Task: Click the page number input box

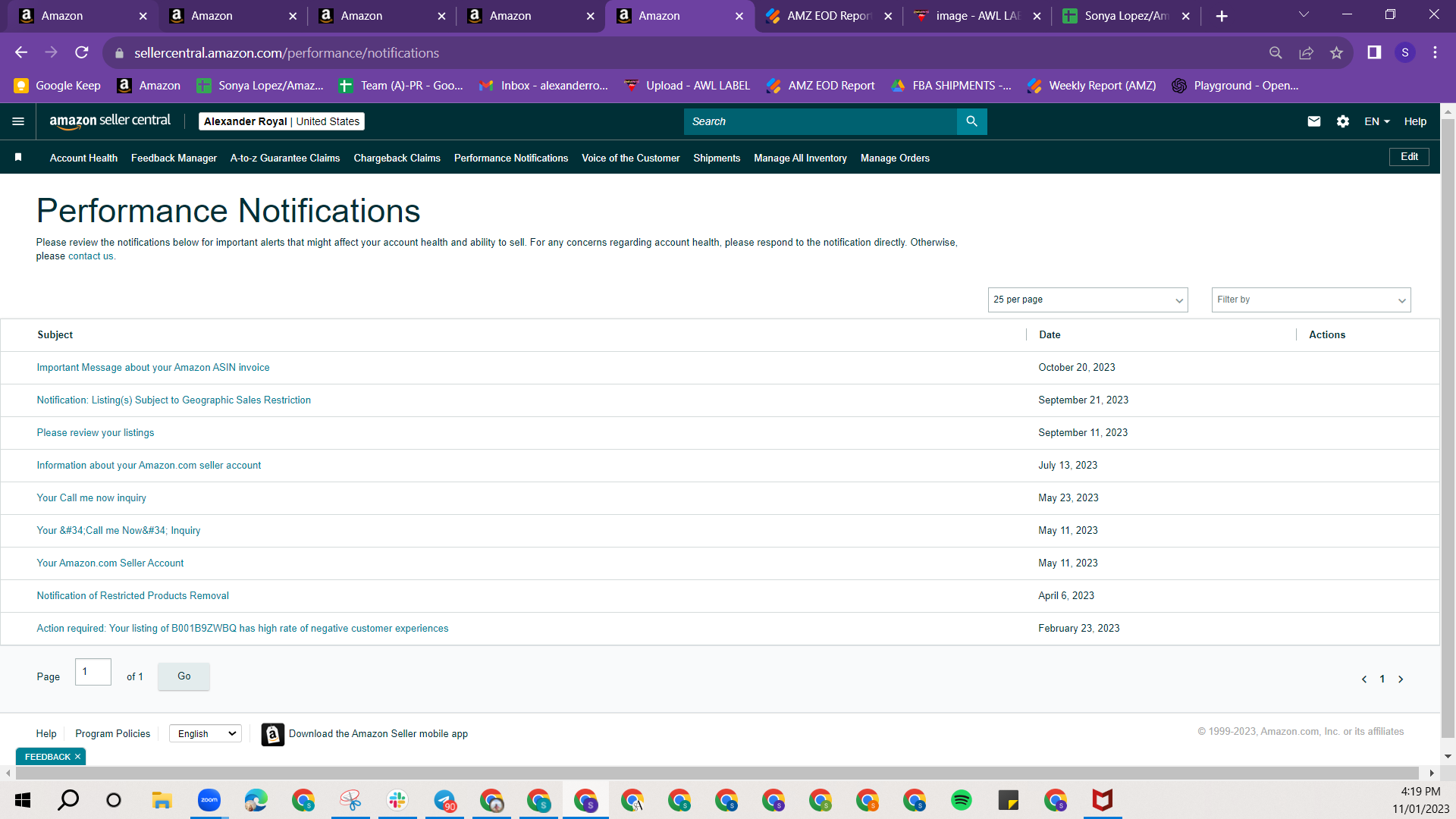Action: [93, 672]
